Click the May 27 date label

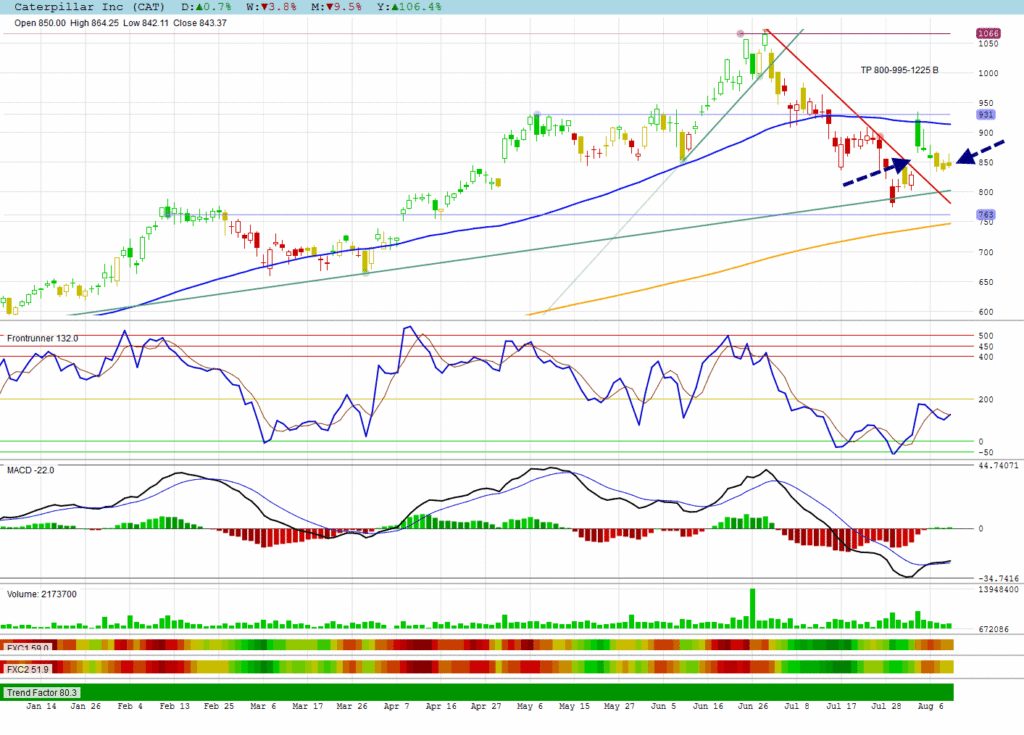(619, 706)
